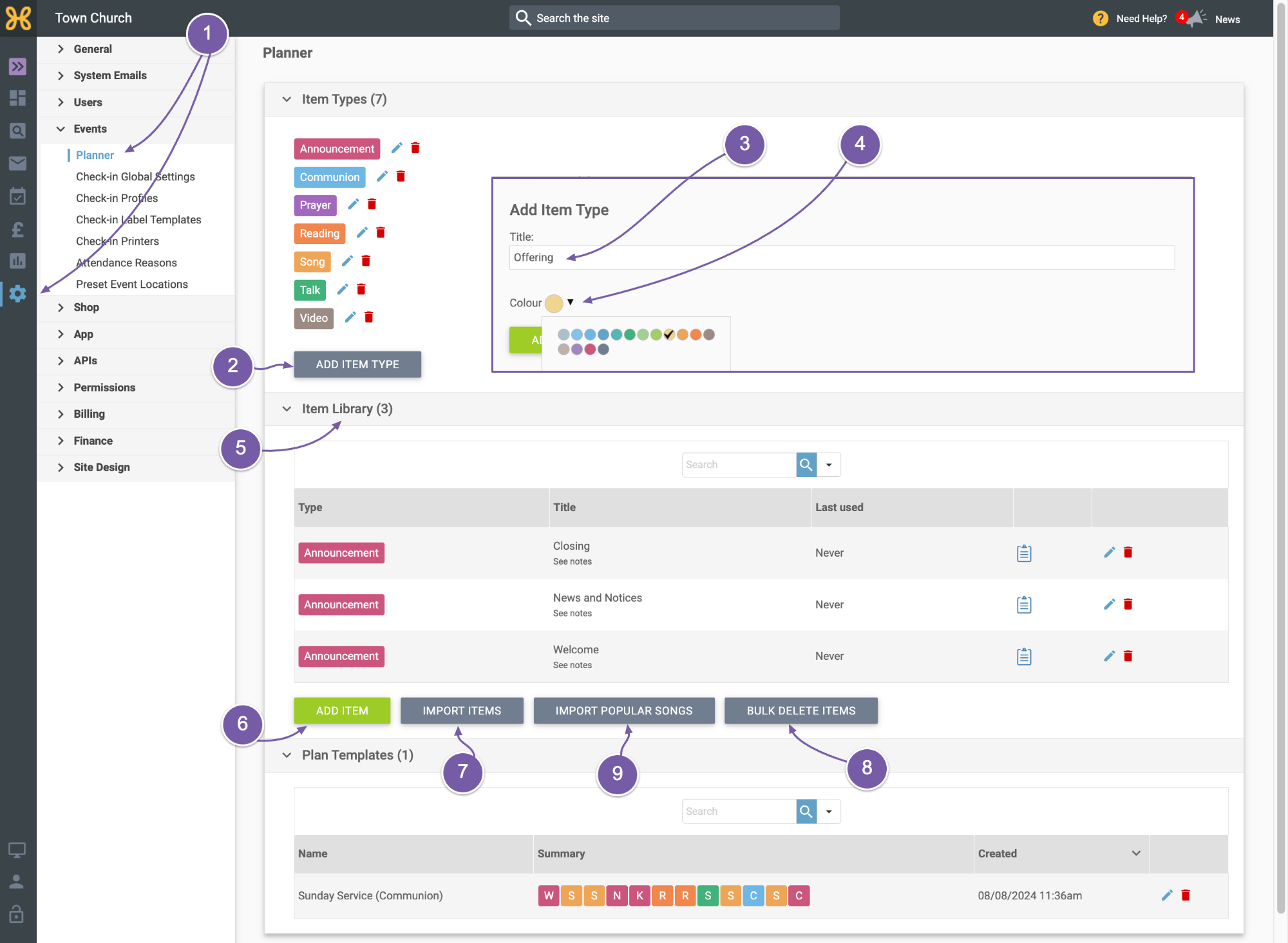Delete the Welcome library item
Image resolution: width=1288 pixels, height=943 pixels.
1128,656
